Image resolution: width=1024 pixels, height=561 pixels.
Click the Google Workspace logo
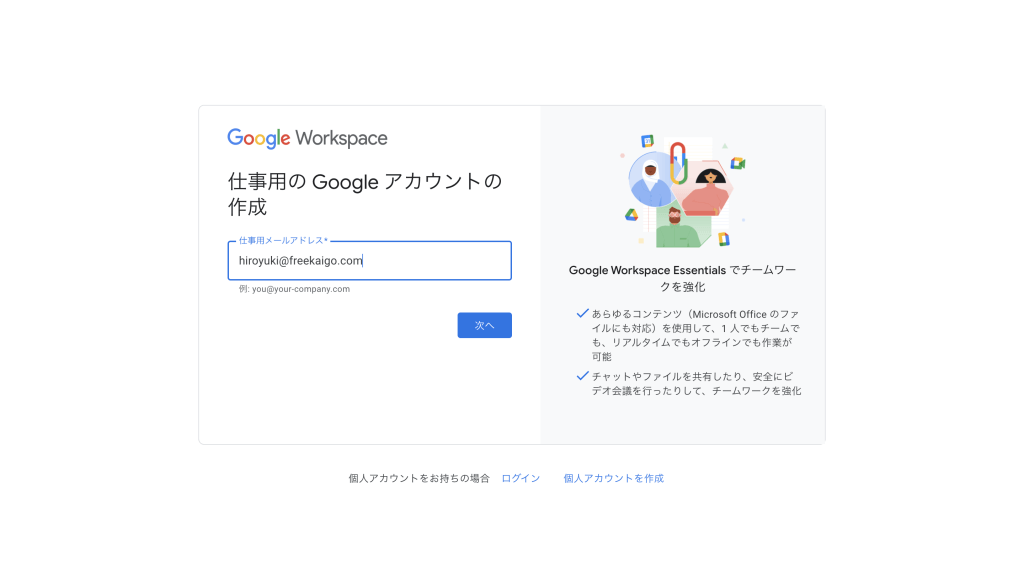(x=307, y=139)
